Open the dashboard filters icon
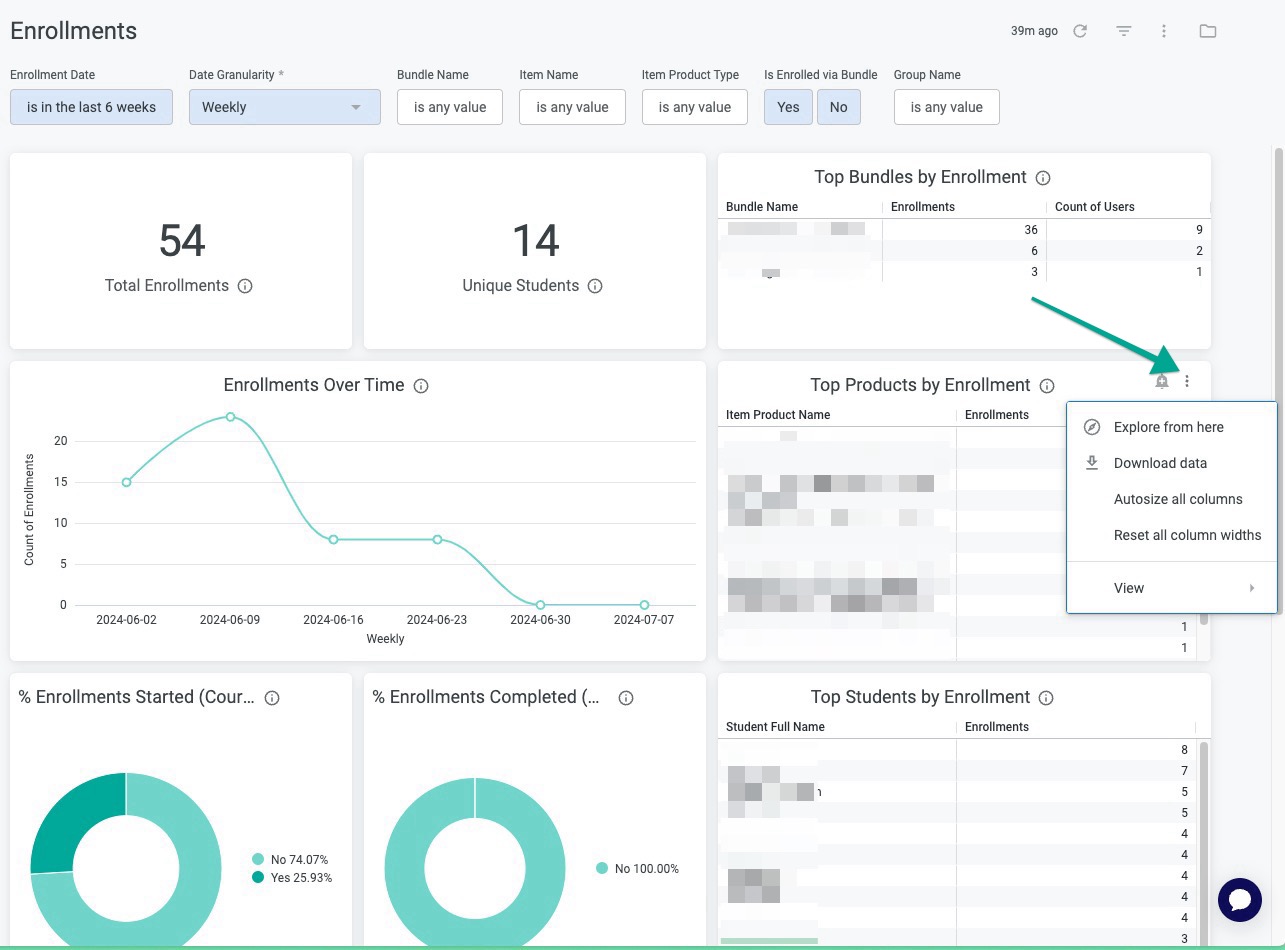The image size is (1285, 950). (x=1122, y=31)
